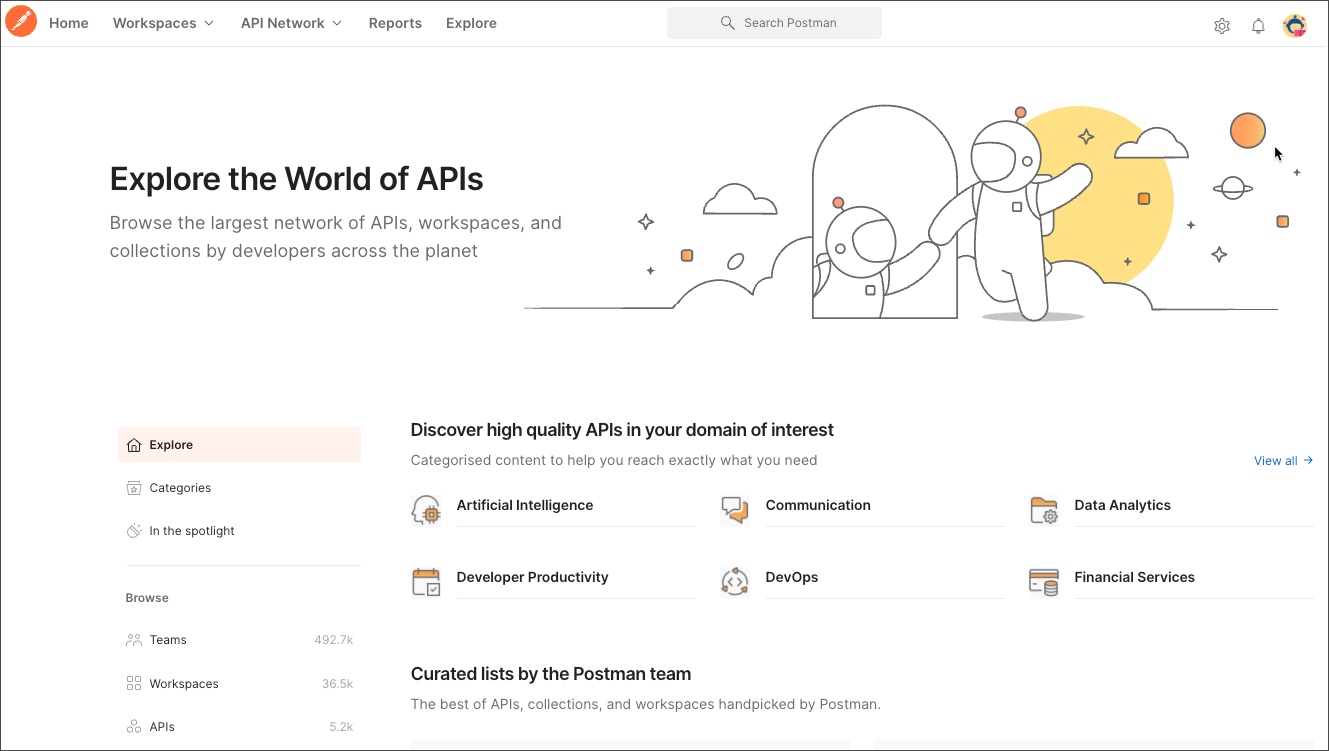This screenshot has height=751, width=1329.
Task: Click the 492.7k Teams count
Action: pyautogui.click(x=333, y=640)
